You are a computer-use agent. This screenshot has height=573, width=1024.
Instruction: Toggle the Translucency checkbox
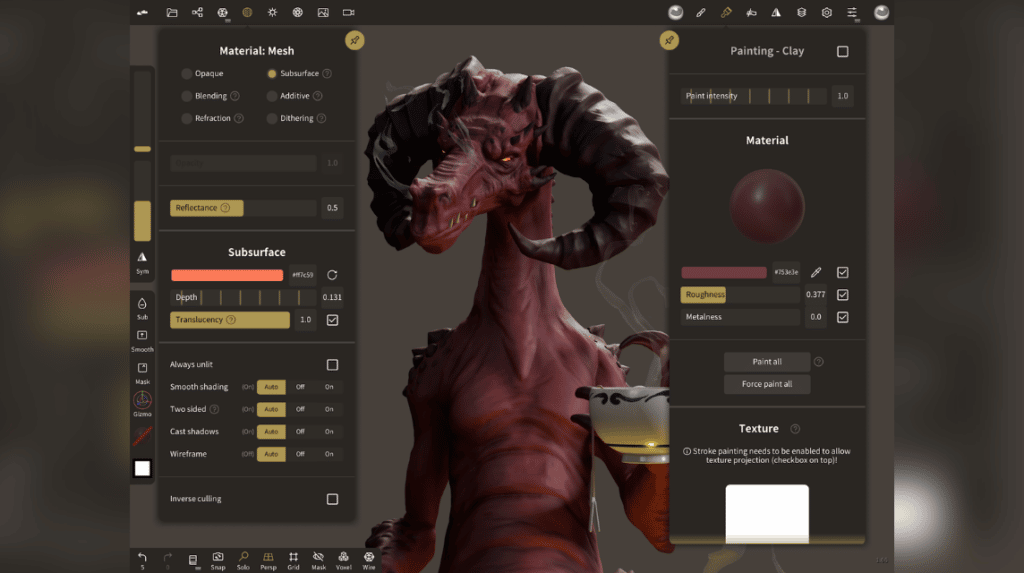coord(332,320)
